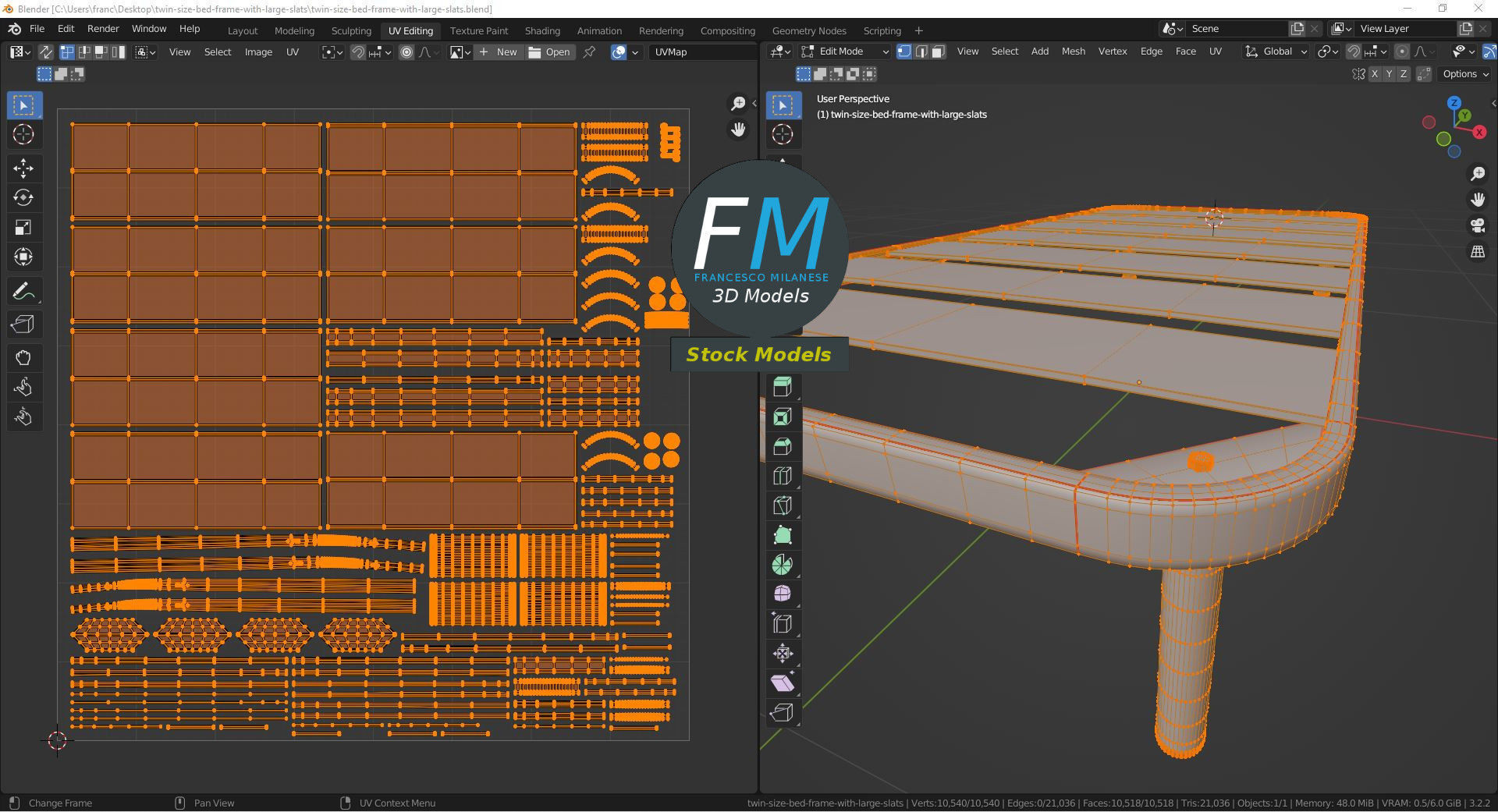Click the Select Box tool in 3D viewport
The image size is (1498, 812).
tap(783, 105)
